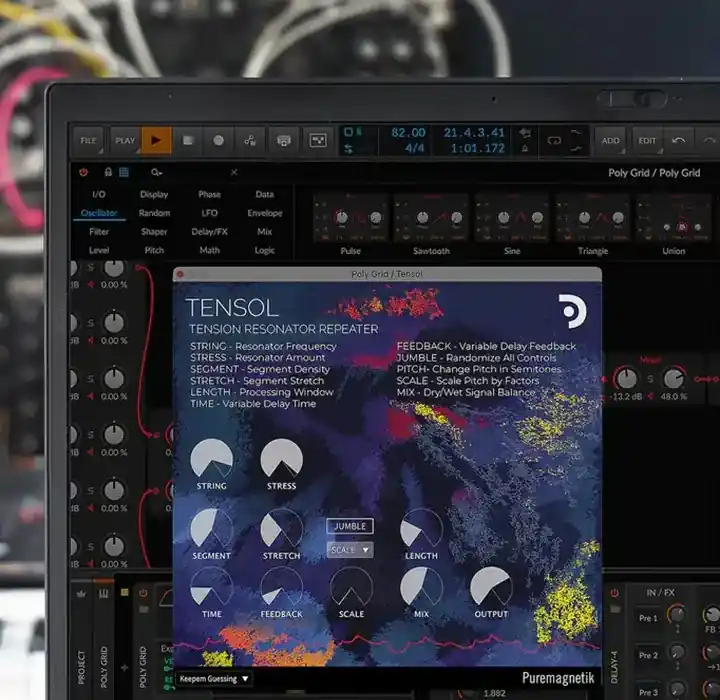Click the STRESS knob in Tensol
Screen dimensions: 720x700
click(281, 459)
